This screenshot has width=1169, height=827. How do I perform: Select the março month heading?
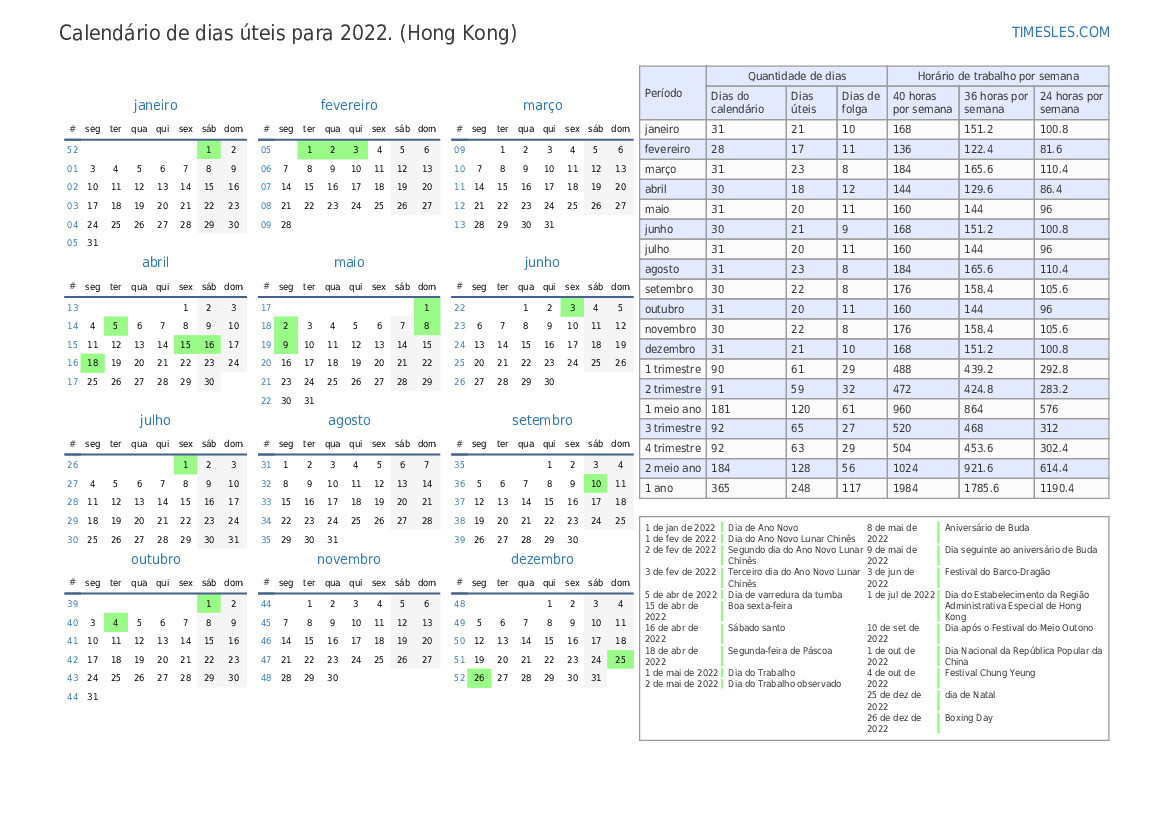point(542,105)
